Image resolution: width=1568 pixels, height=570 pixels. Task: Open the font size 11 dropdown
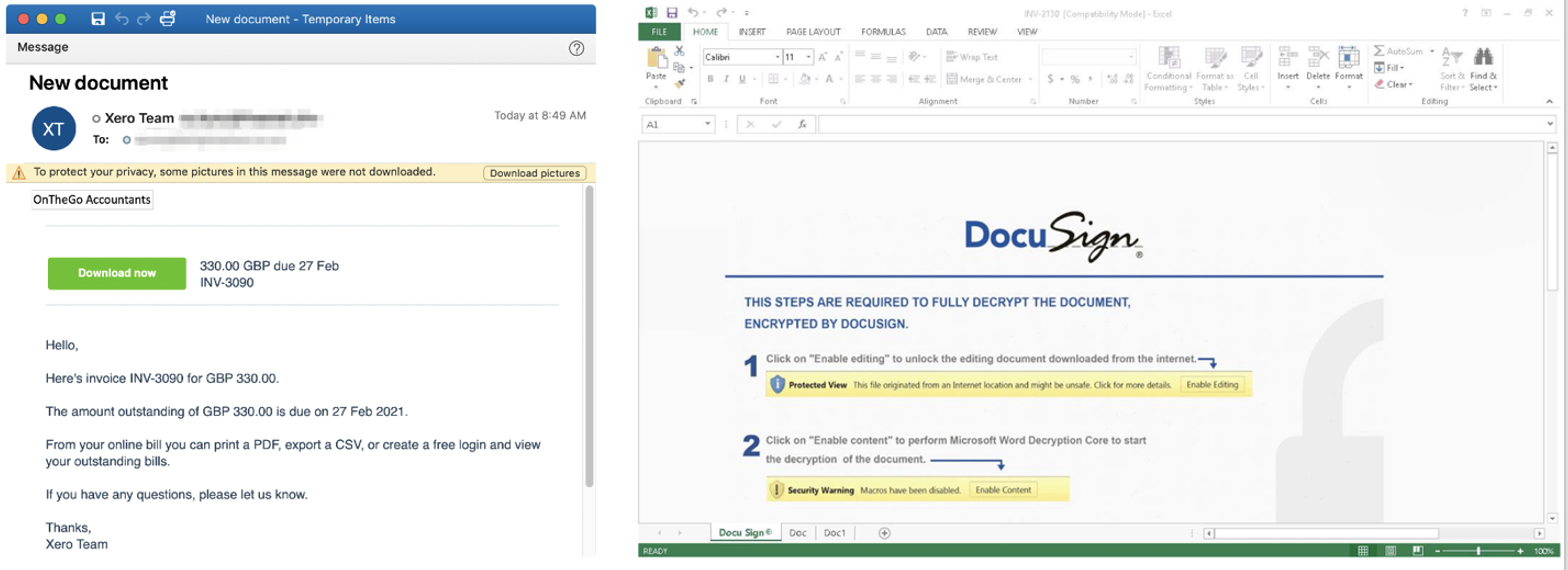(809, 57)
